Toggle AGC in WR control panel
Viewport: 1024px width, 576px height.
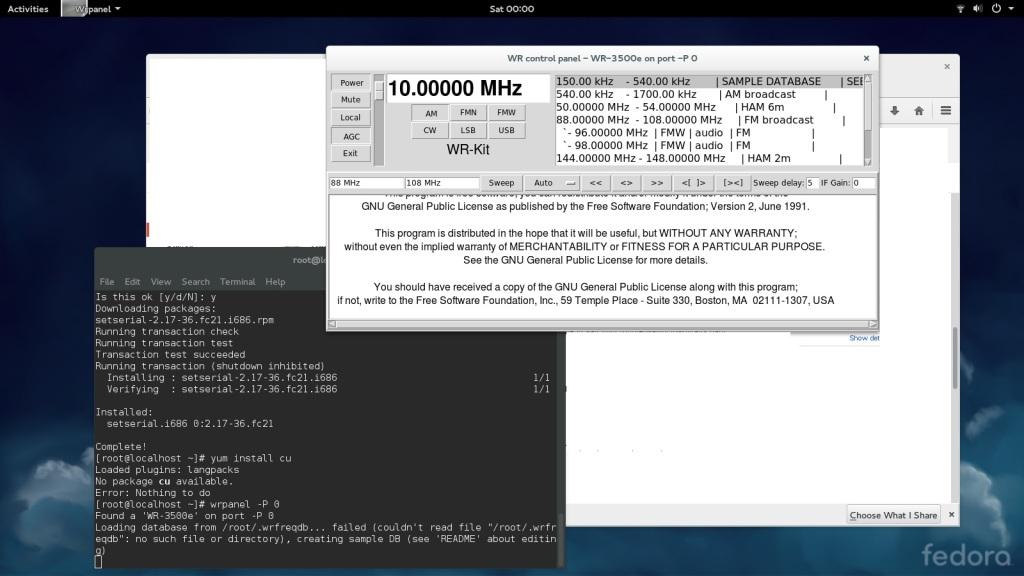coord(351,136)
